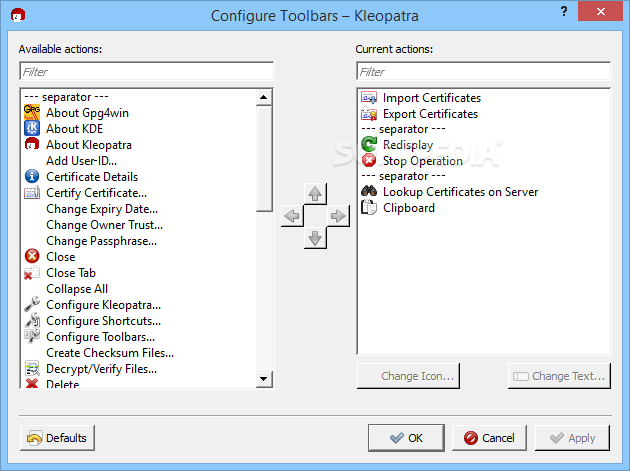This screenshot has height=471, width=630.
Task: Click the Defaults button
Action: (57, 438)
